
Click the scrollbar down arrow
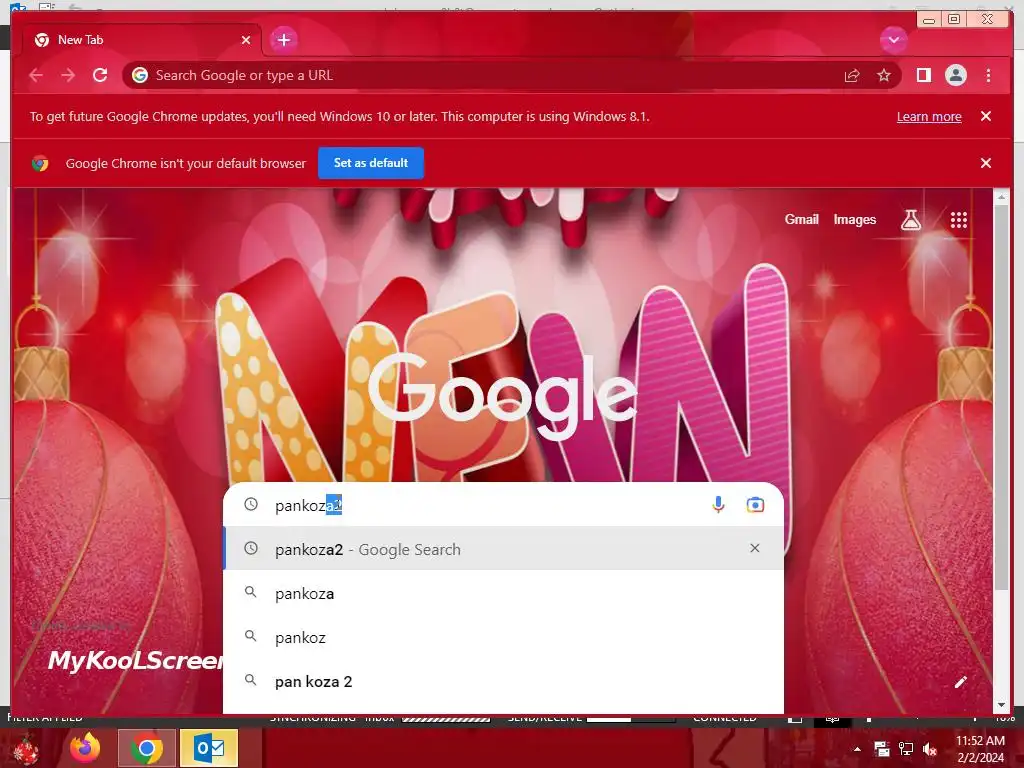pyautogui.click(x=1000, y=705)
